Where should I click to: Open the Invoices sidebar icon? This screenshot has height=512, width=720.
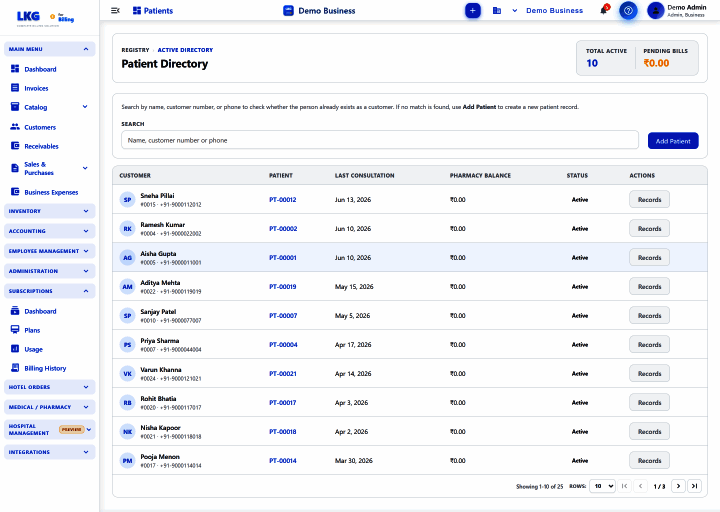click(x=15, y=88)
